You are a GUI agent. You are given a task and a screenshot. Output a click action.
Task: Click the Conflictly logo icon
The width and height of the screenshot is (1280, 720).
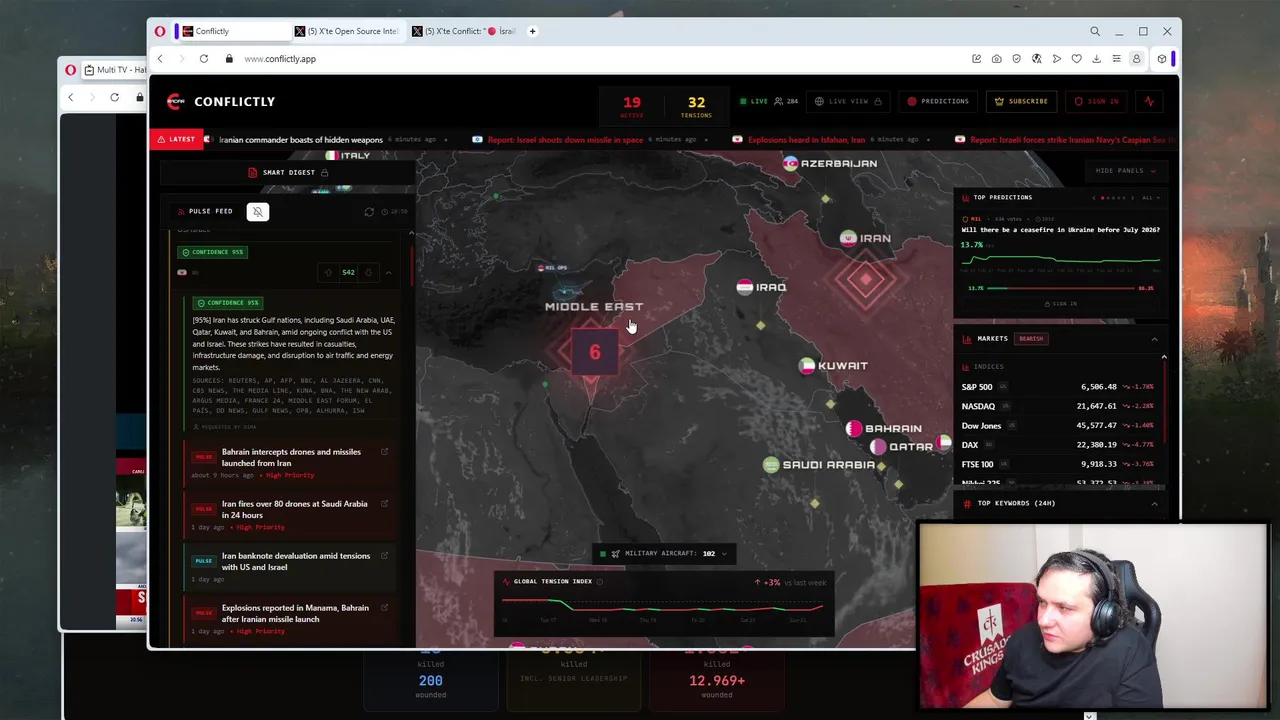coord(176,101)
